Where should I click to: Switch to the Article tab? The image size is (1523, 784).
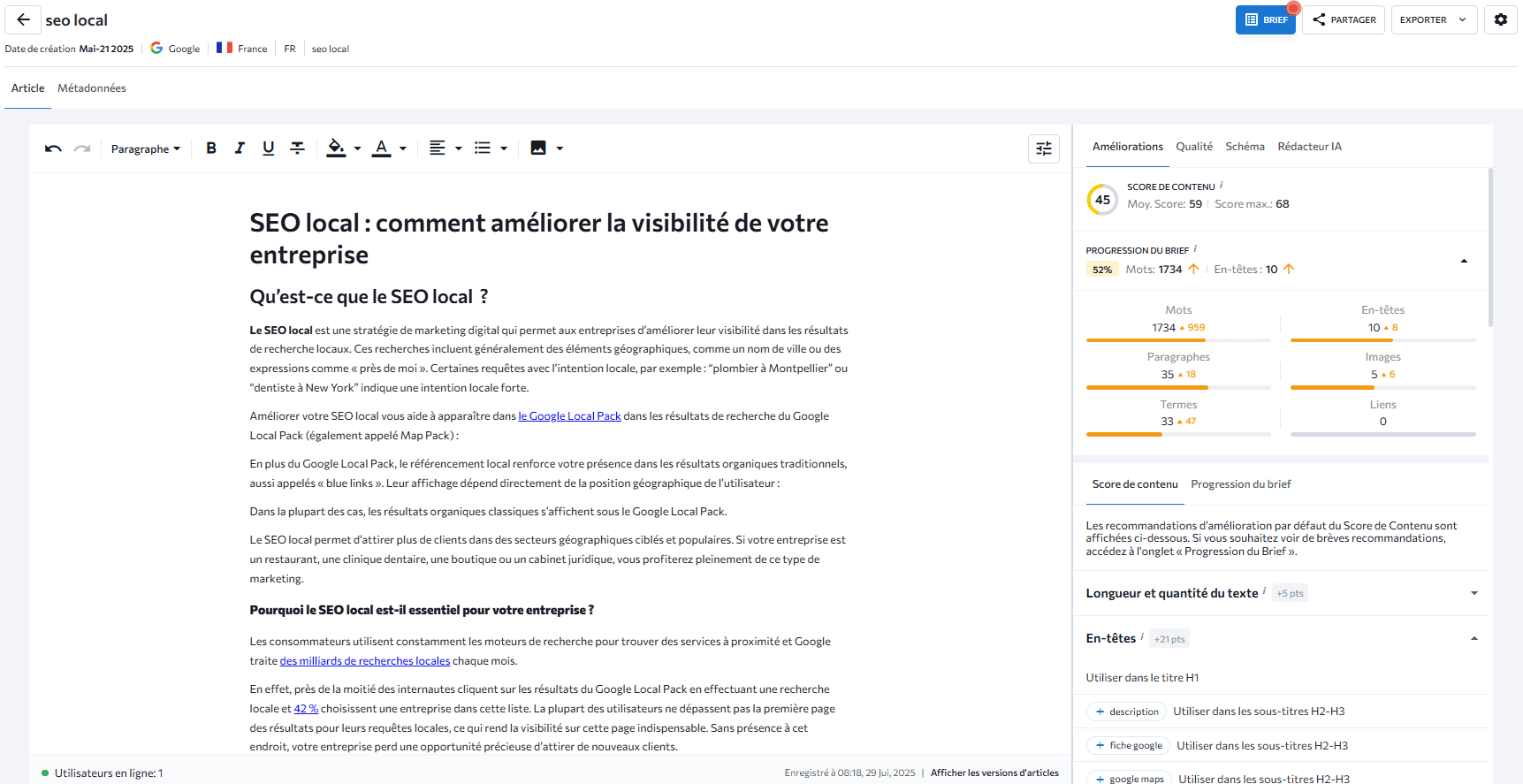pos(27,88)
